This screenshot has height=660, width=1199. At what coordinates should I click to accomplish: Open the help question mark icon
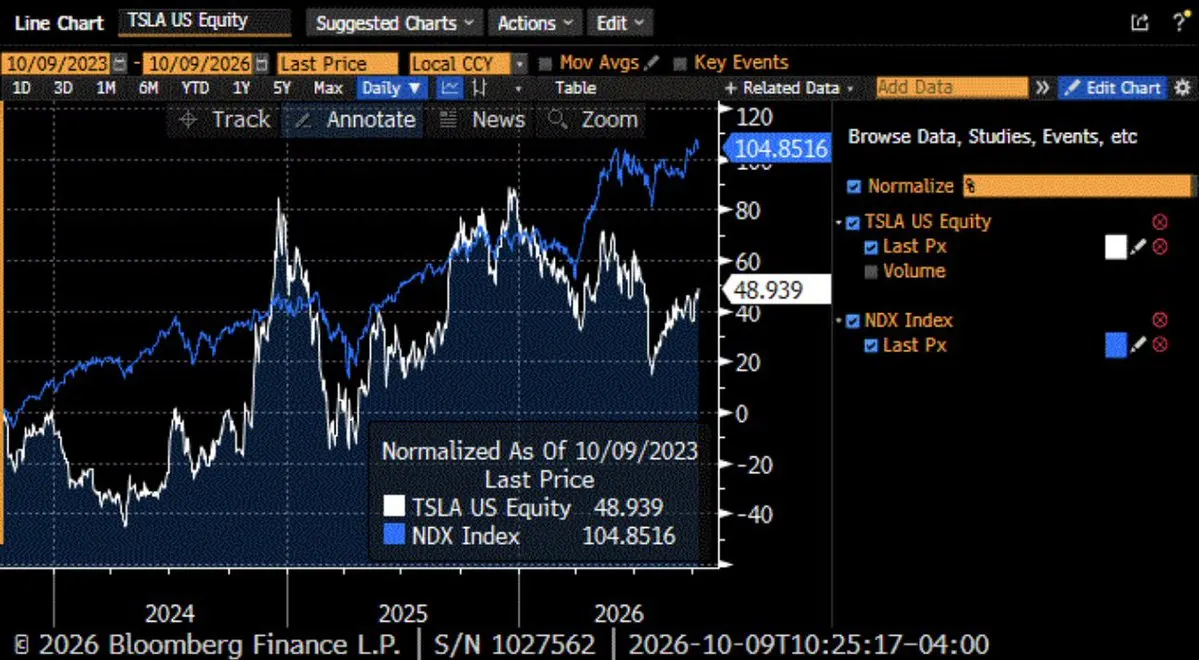point(1180,22)
